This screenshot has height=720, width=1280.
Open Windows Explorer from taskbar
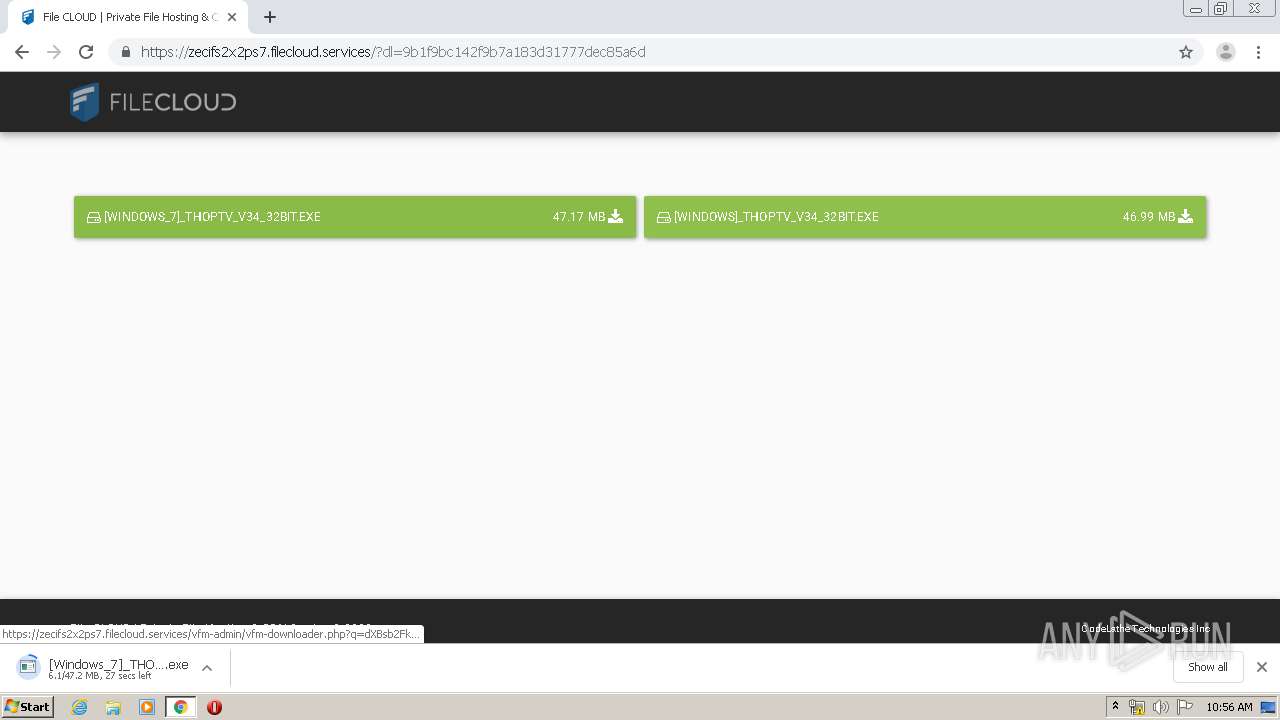click(113, 707)
